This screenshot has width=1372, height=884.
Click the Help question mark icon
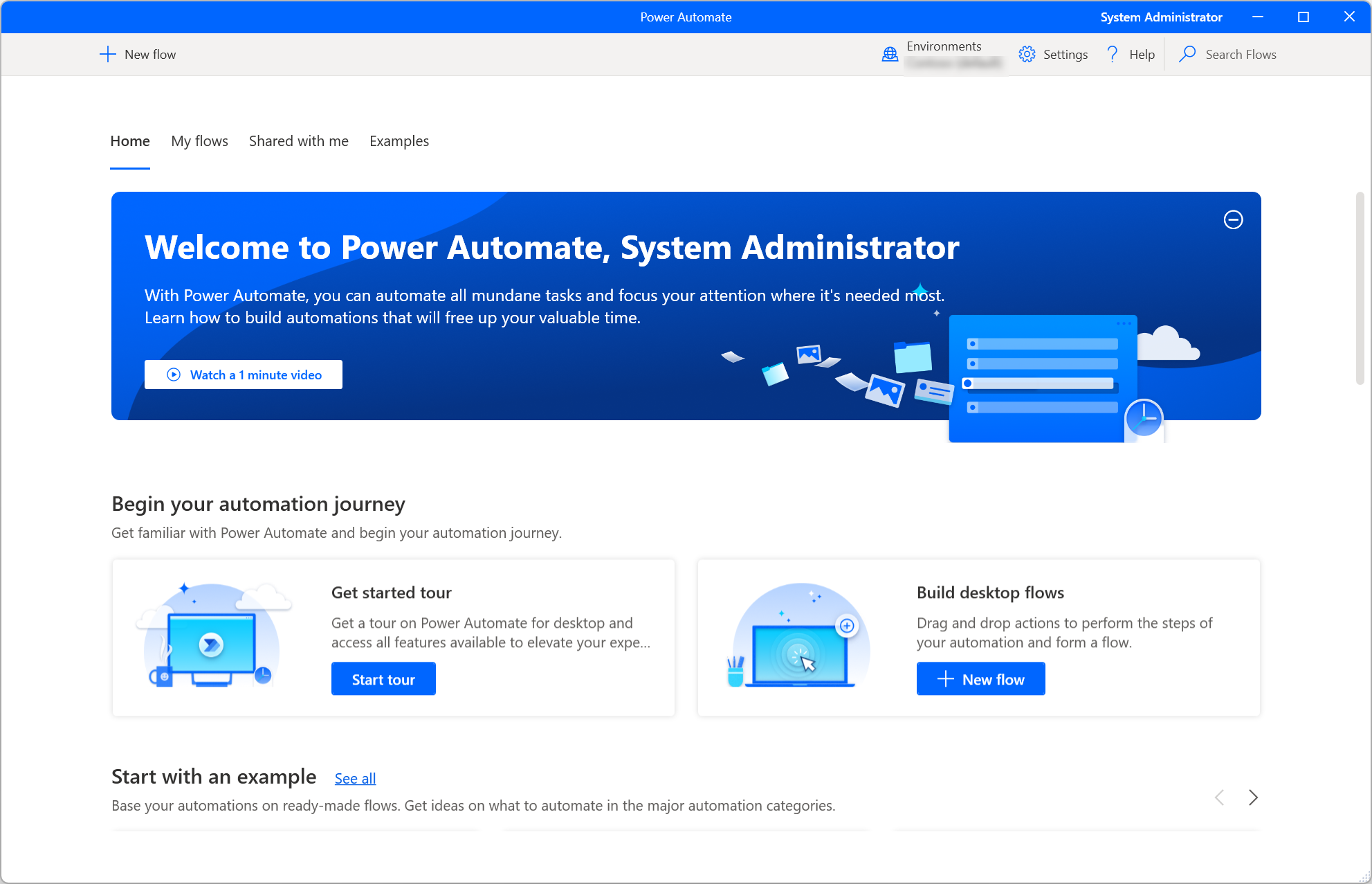click(1112, 54)
